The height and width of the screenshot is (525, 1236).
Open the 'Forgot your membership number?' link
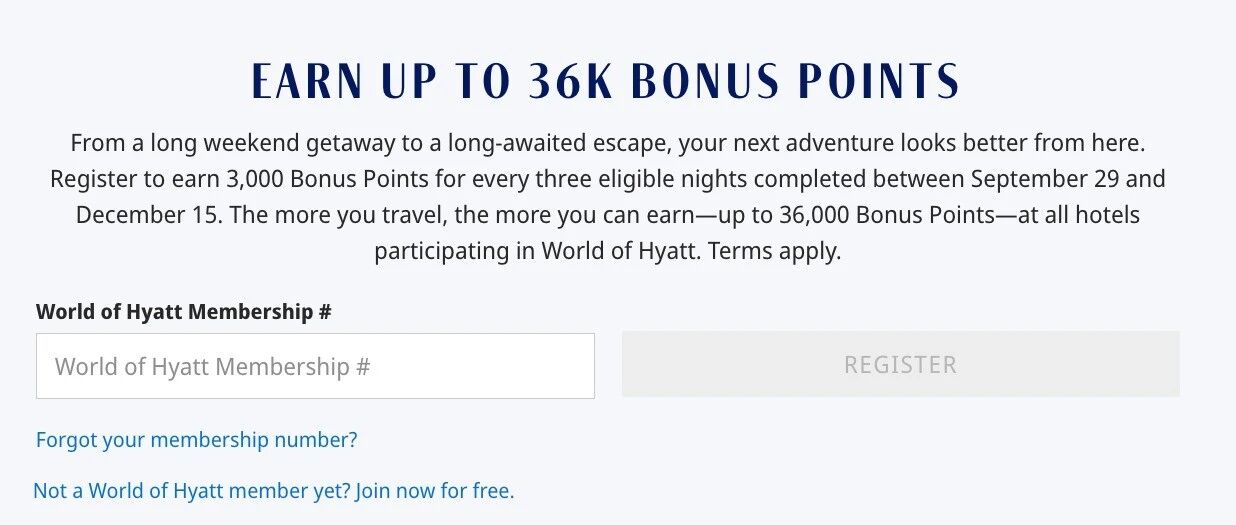196,440
